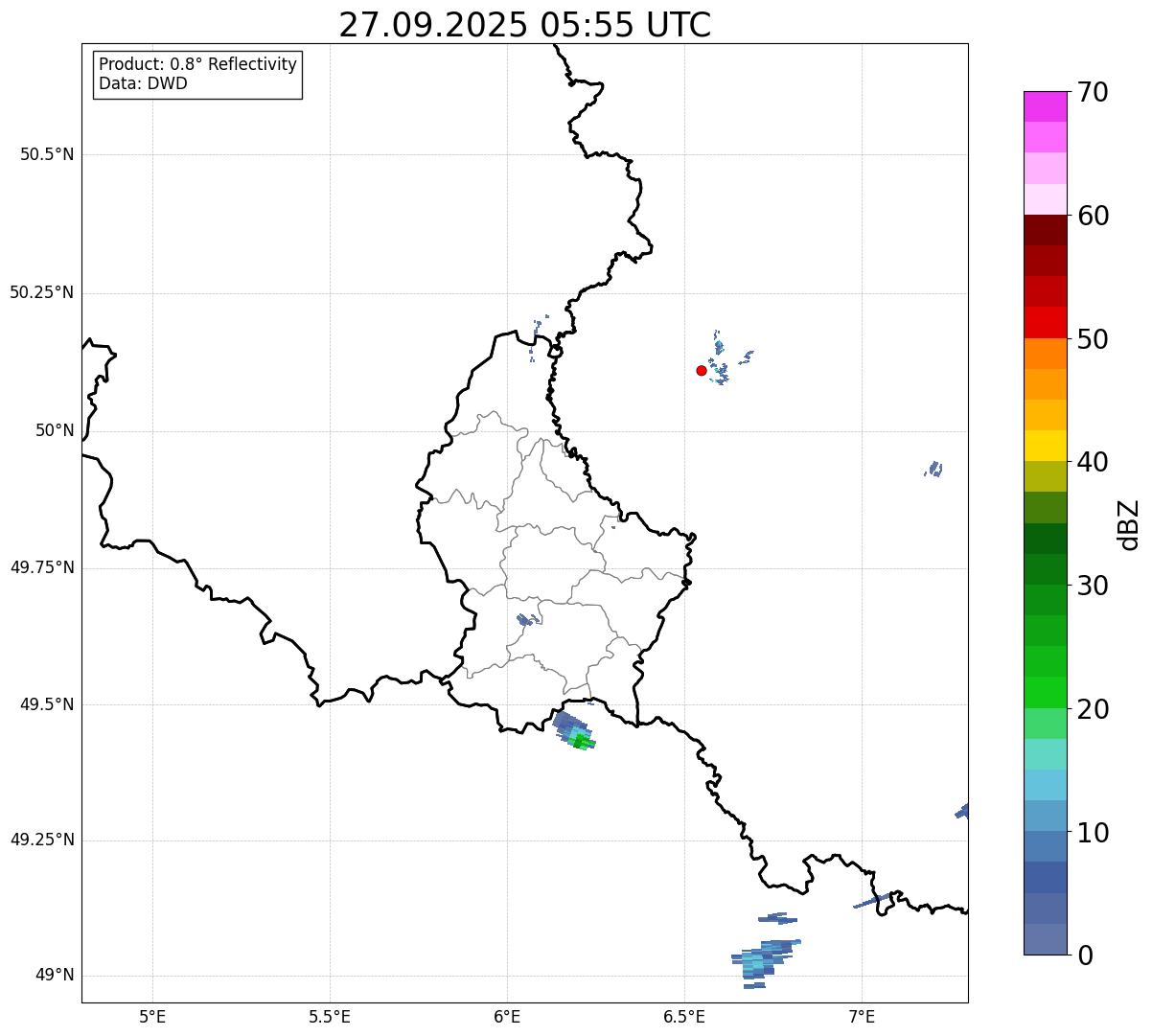
Task: Click the colorbar tick label 30
Action: coord(1093,586)
